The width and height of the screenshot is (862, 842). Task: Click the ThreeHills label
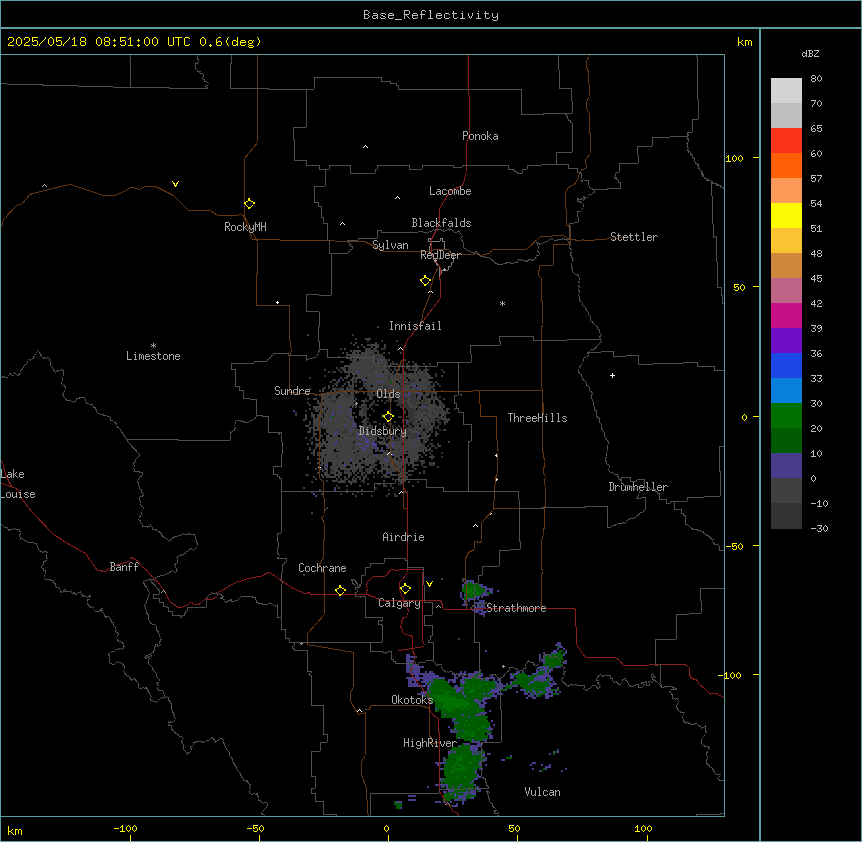pyautogui.click(x=537, y=418)
